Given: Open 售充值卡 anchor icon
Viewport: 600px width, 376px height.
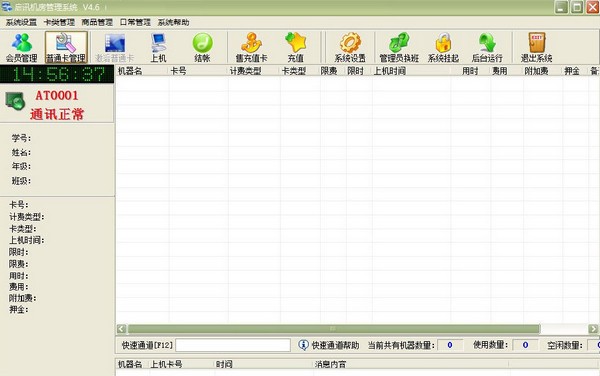Looking at the screenshot, I should click(251, 47).
